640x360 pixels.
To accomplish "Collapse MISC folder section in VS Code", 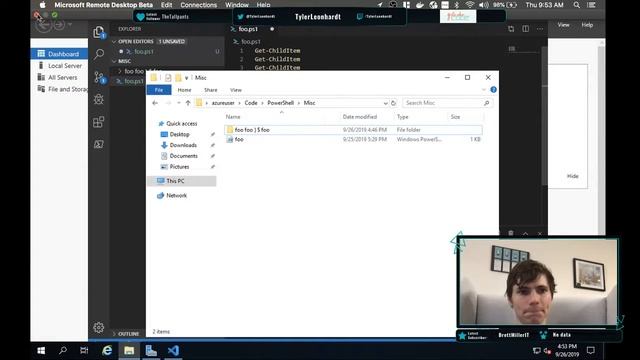I will pos(114,61).
